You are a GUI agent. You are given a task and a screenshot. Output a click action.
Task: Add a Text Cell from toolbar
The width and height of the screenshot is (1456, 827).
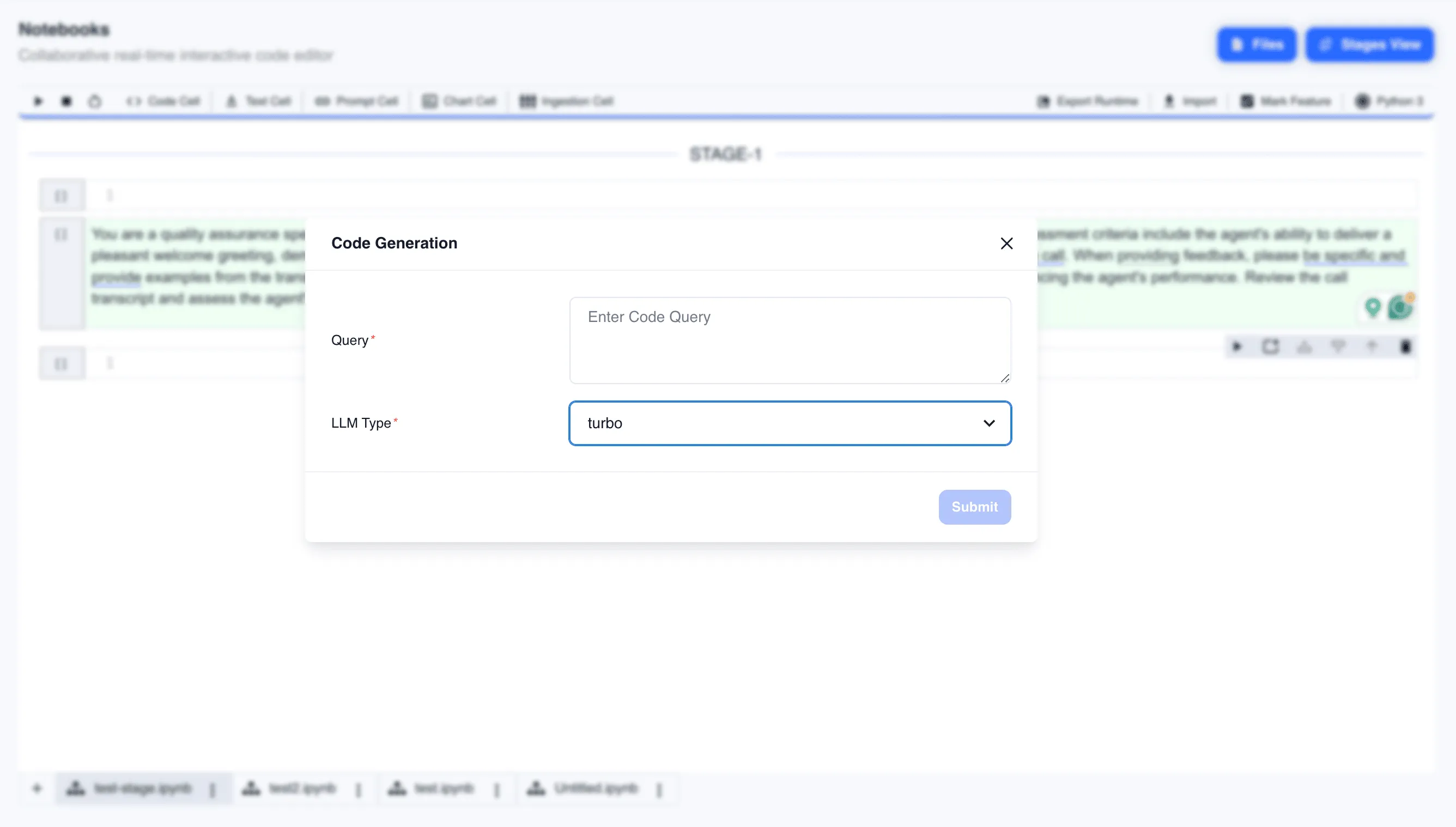tap(258, 101)
